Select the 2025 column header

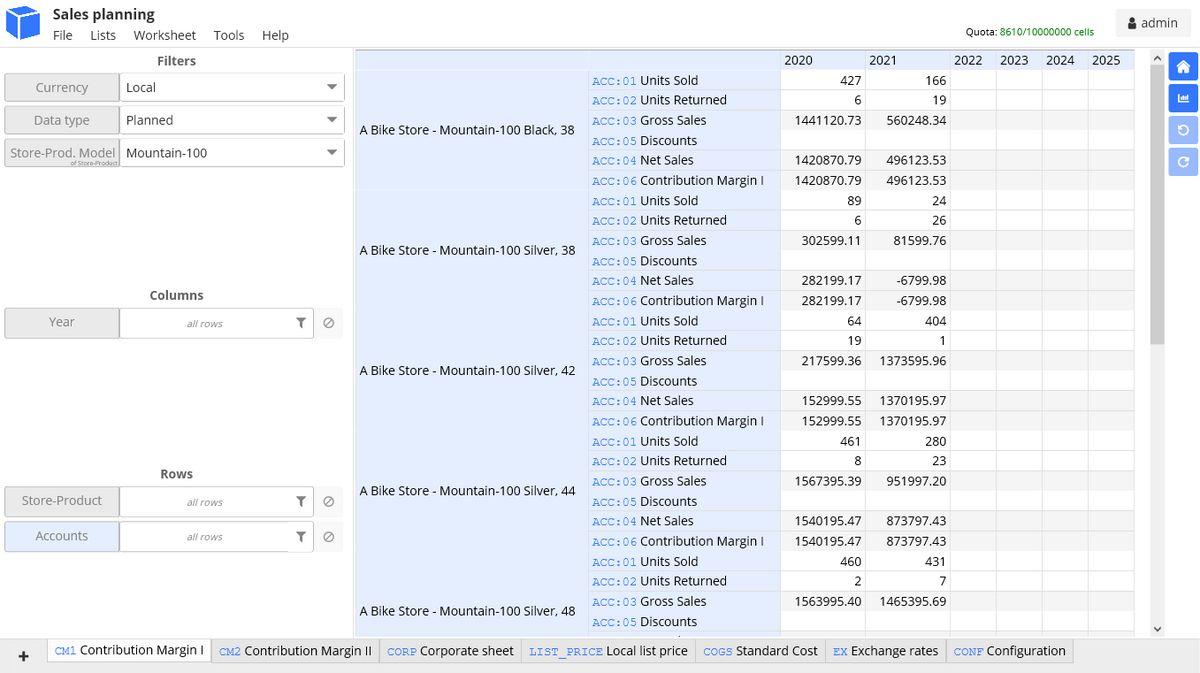click(1111, 60)
